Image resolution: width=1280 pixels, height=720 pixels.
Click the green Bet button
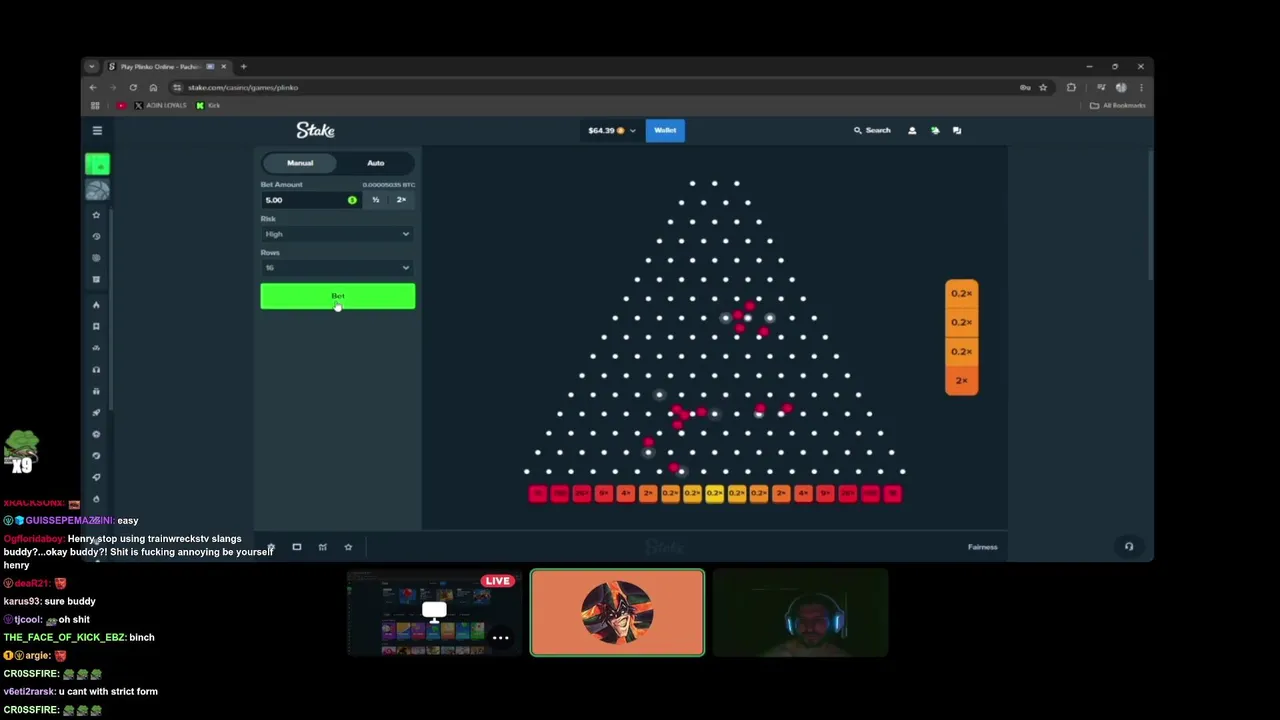(338, 296)
